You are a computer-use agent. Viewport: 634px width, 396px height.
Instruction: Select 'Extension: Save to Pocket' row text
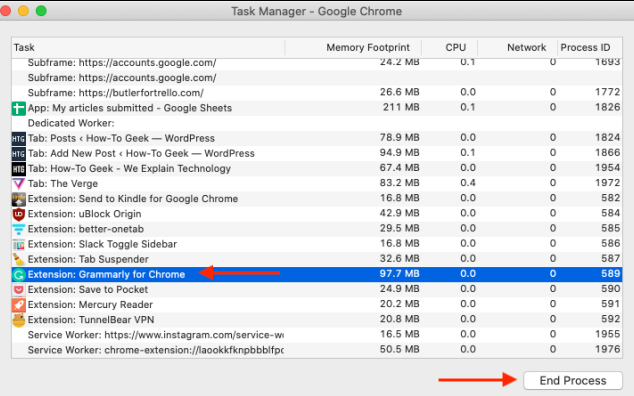(87, 290)
